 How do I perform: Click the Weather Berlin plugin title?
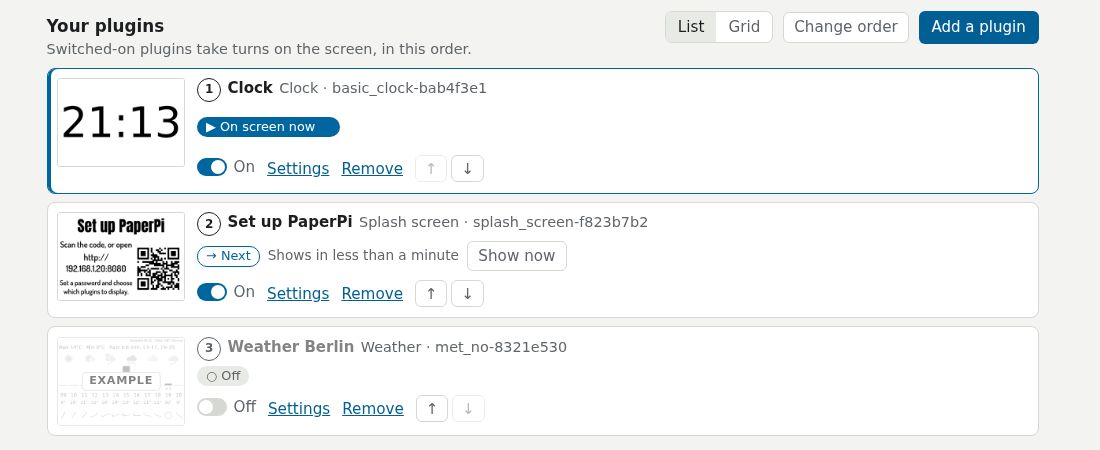290,347
